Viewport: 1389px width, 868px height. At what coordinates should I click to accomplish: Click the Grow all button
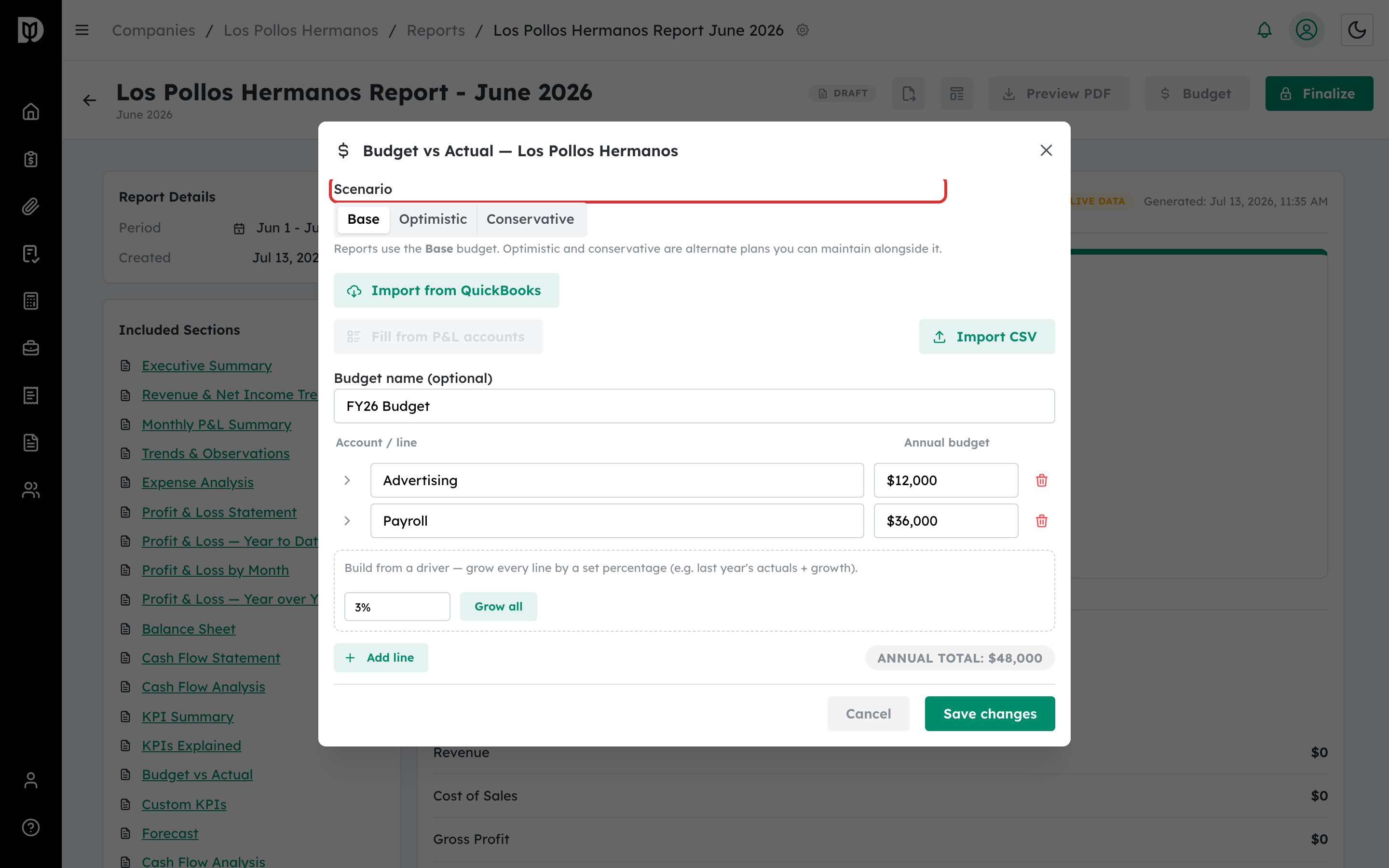(498, 607)
